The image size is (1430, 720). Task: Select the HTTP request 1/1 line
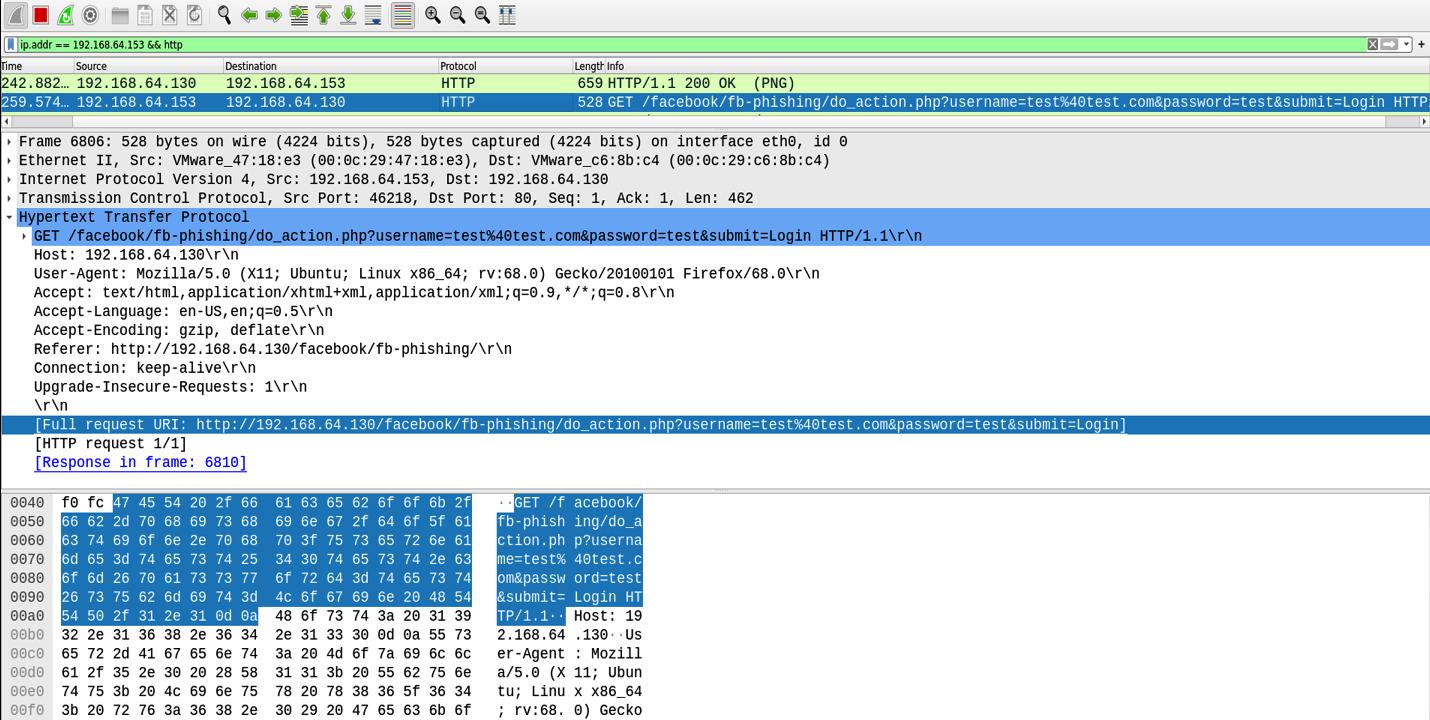click(110, 444)
